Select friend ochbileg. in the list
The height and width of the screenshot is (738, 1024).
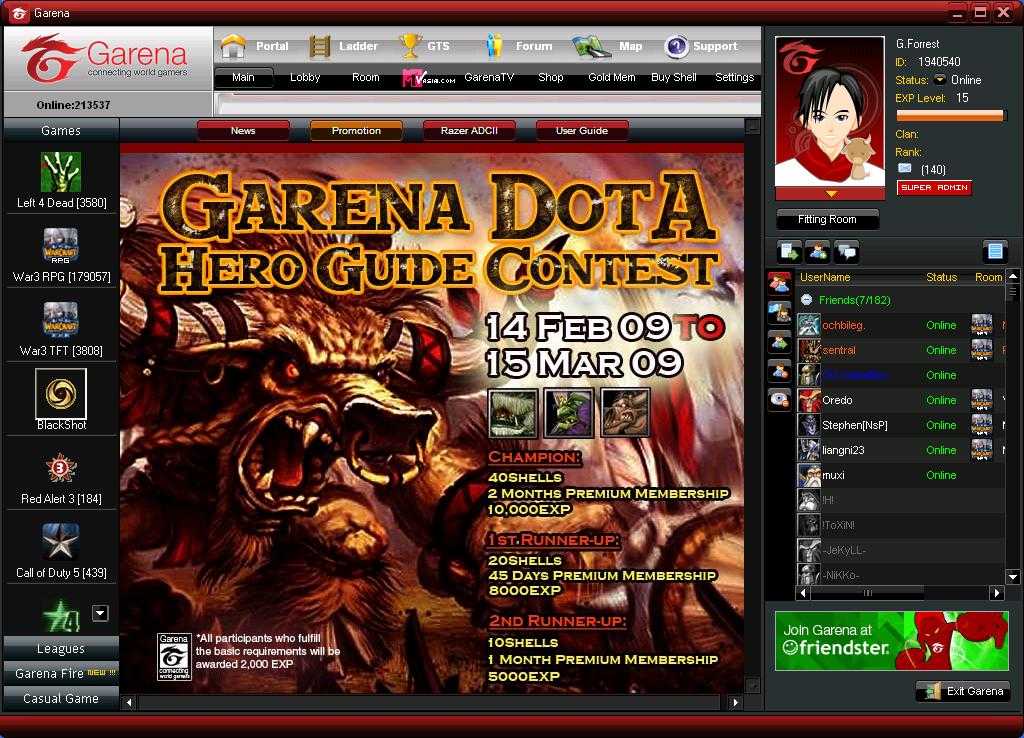pos(900,325)
